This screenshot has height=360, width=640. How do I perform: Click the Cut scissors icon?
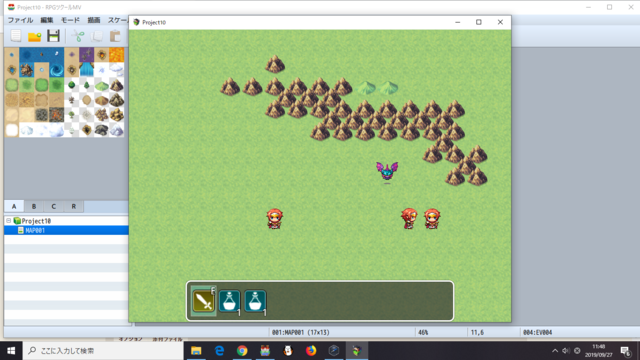pyautogui.click(x=78, y=36)
